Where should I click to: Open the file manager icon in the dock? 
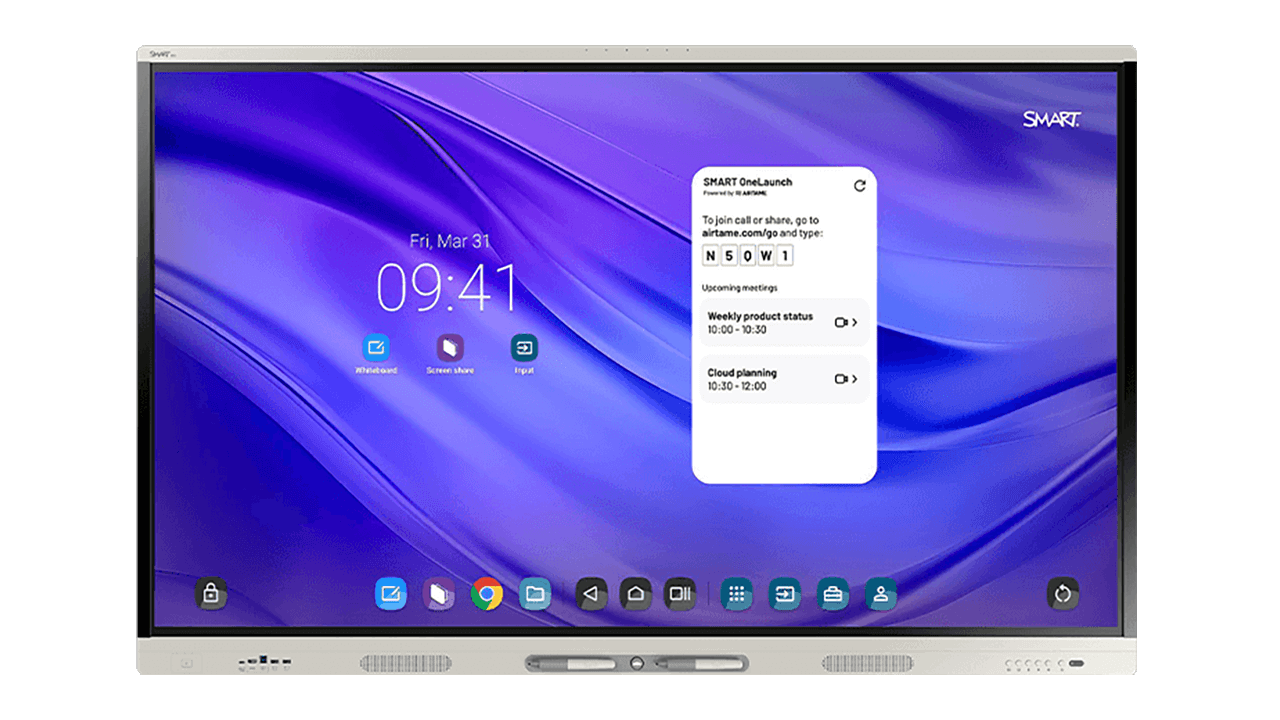536,593
